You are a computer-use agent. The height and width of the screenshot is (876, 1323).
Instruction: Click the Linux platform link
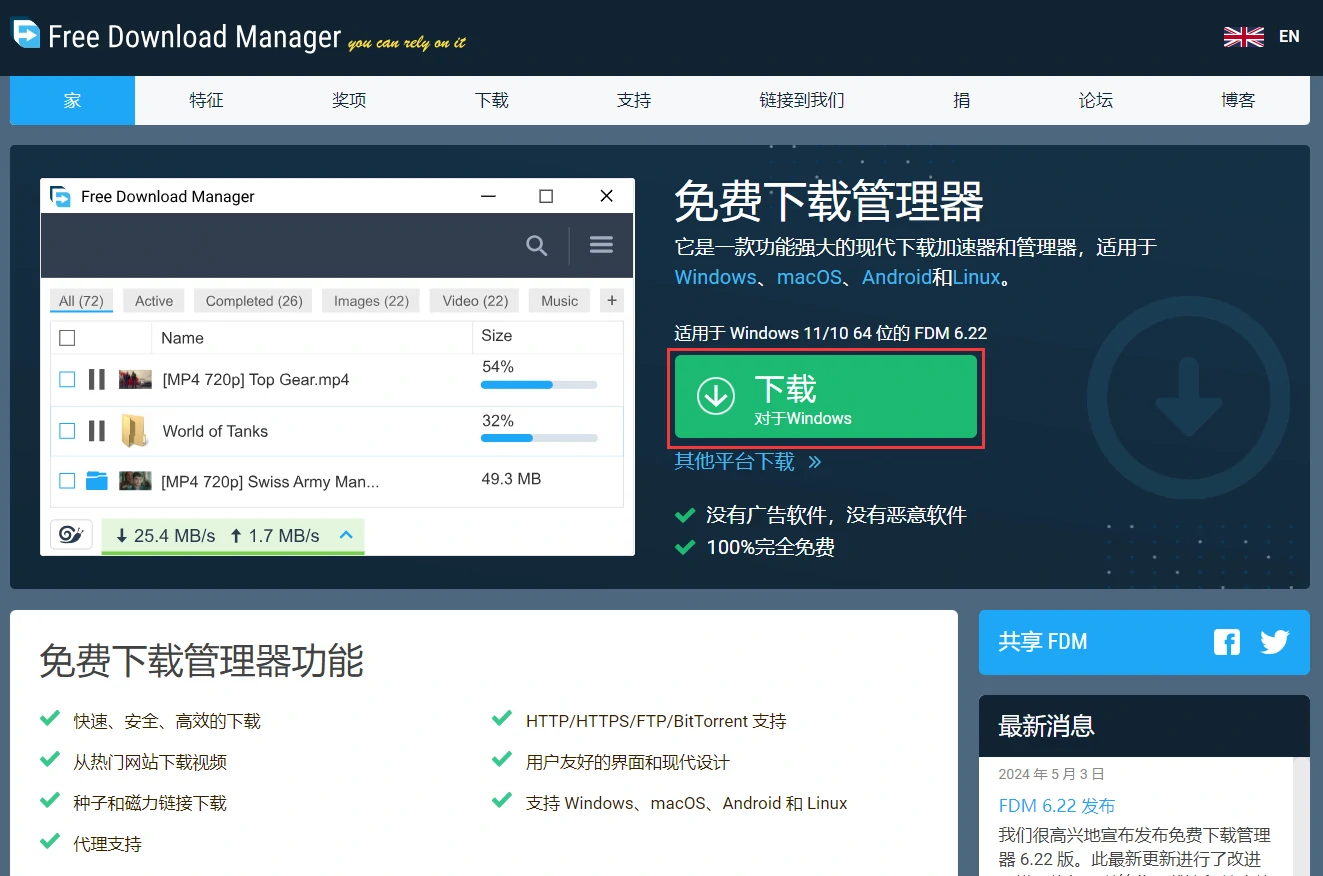[x=976, y=277]
